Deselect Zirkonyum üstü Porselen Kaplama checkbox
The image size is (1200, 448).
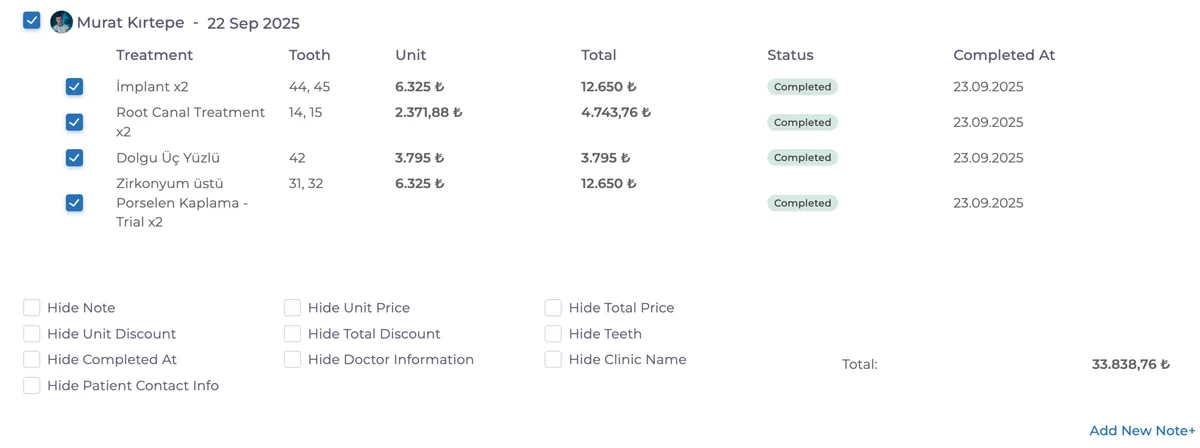(x=74, y=203)
